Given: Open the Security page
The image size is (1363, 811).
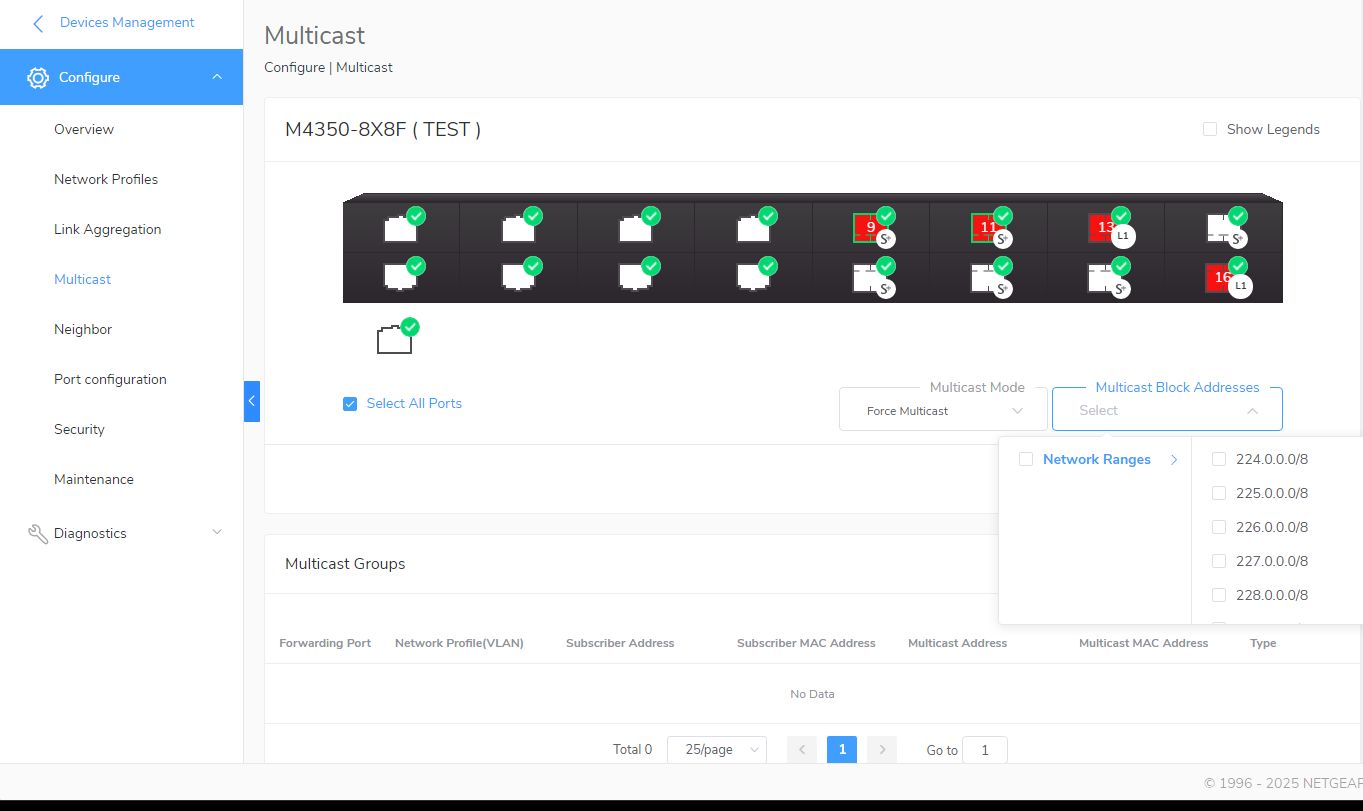Looking at the screenshot, I should (x=79, y=429).
